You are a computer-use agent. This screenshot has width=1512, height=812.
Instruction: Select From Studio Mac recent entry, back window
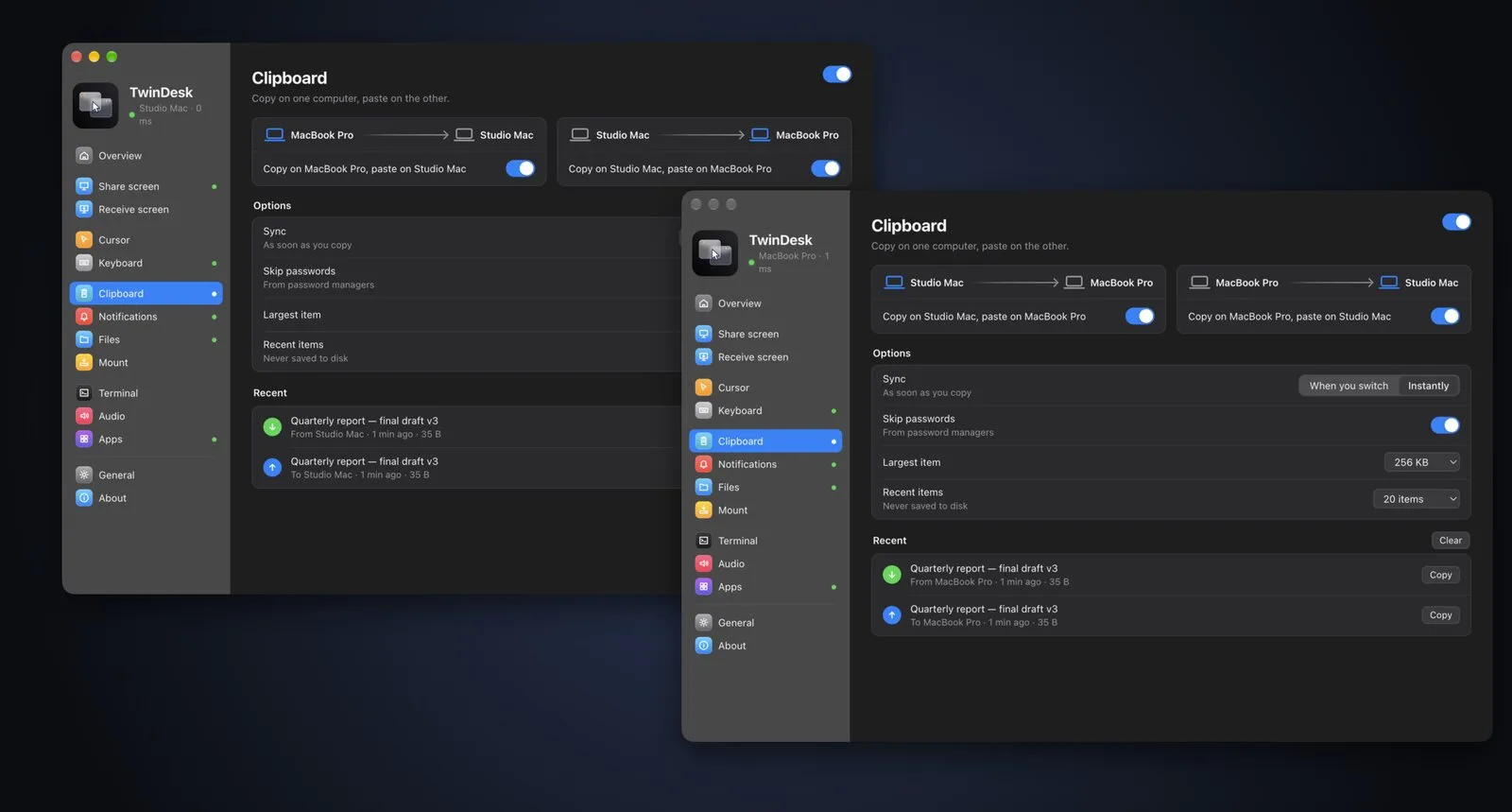click(468, 427)
